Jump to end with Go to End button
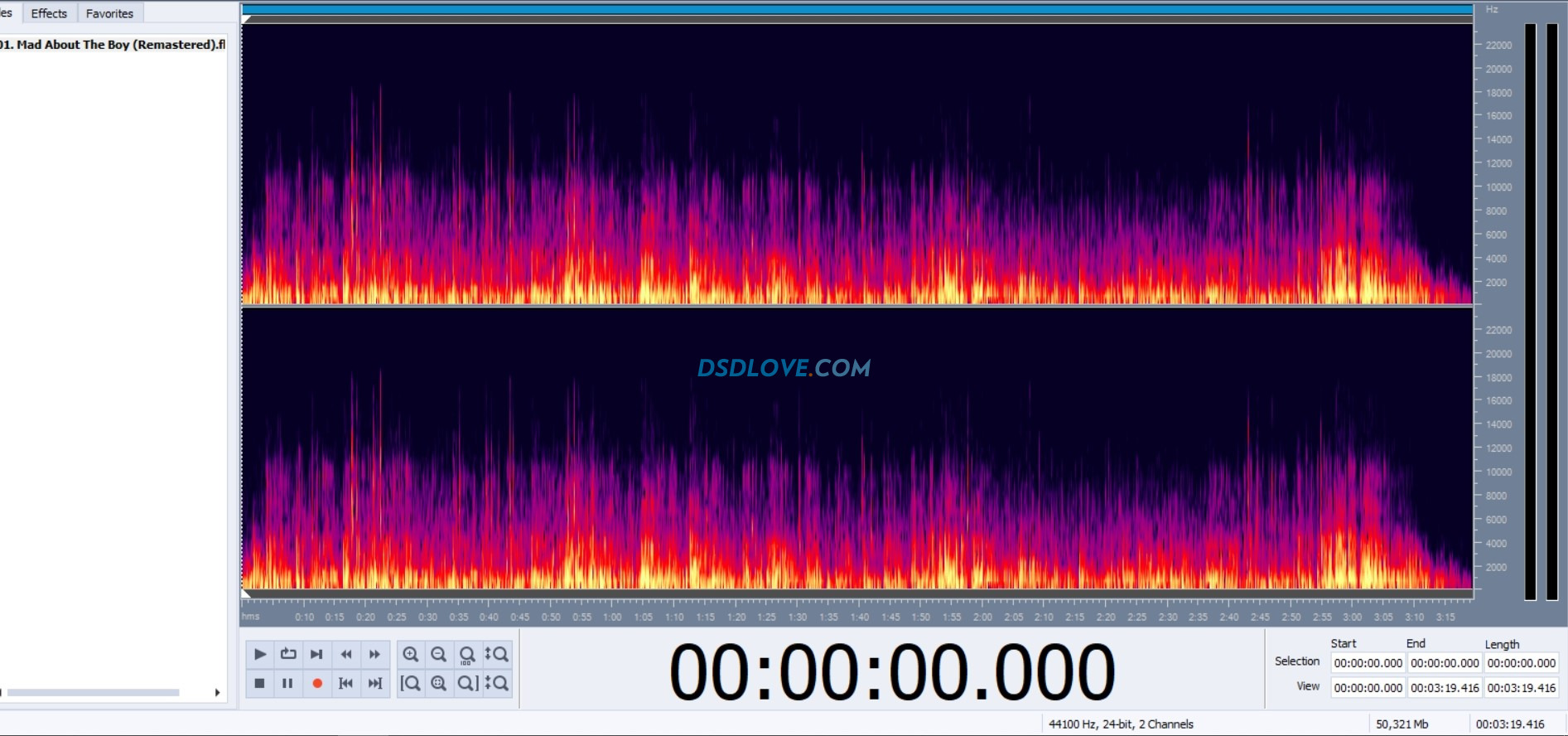Screen dimensions: 1568x736 click(374, 683)
